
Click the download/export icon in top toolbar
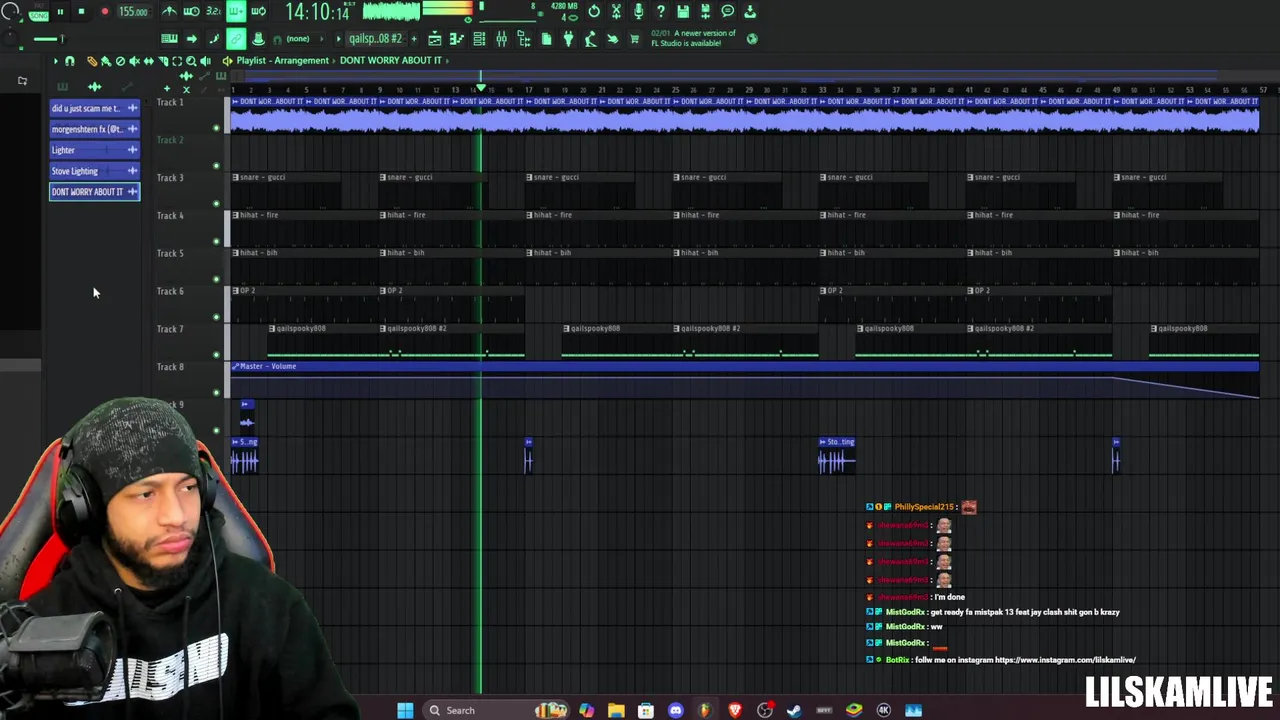point(750,11)
